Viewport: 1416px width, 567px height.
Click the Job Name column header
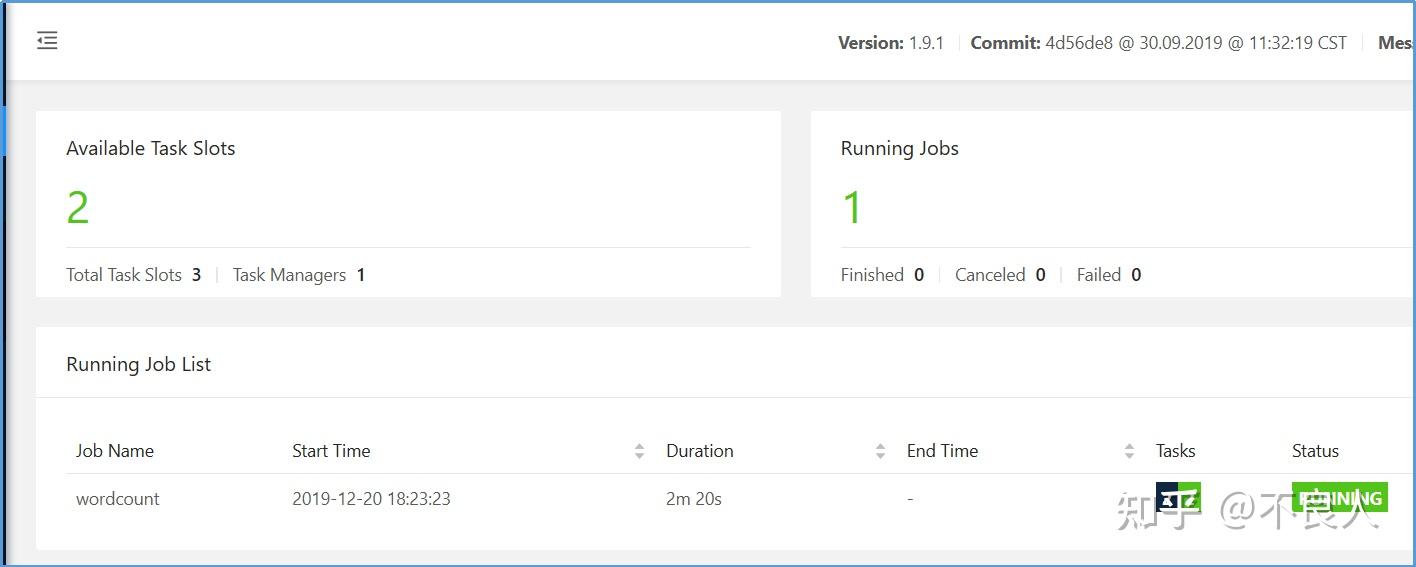115,451
